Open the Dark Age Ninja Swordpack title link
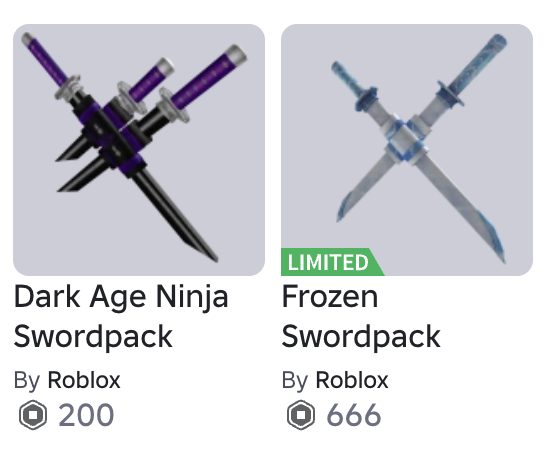The image size is (550, 470). [121, 316]
